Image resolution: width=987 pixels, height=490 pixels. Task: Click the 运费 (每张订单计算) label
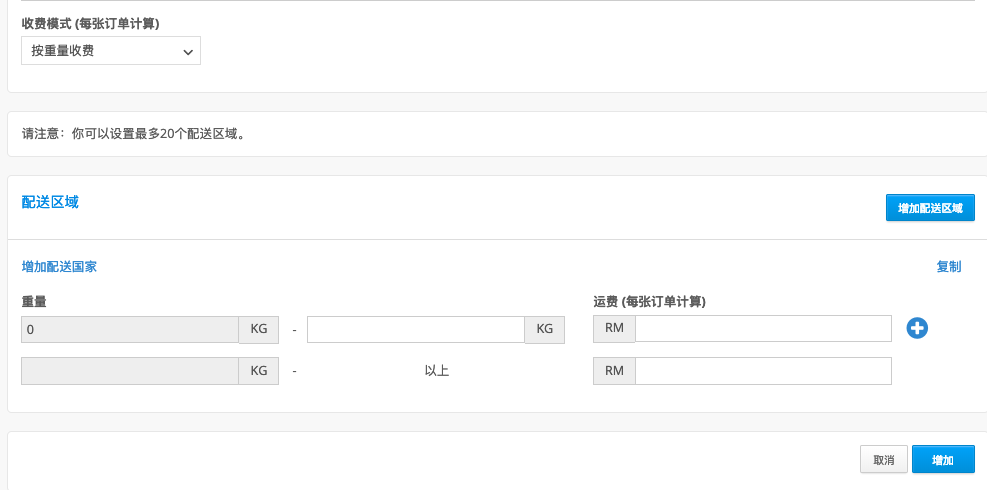pos(650,302)
